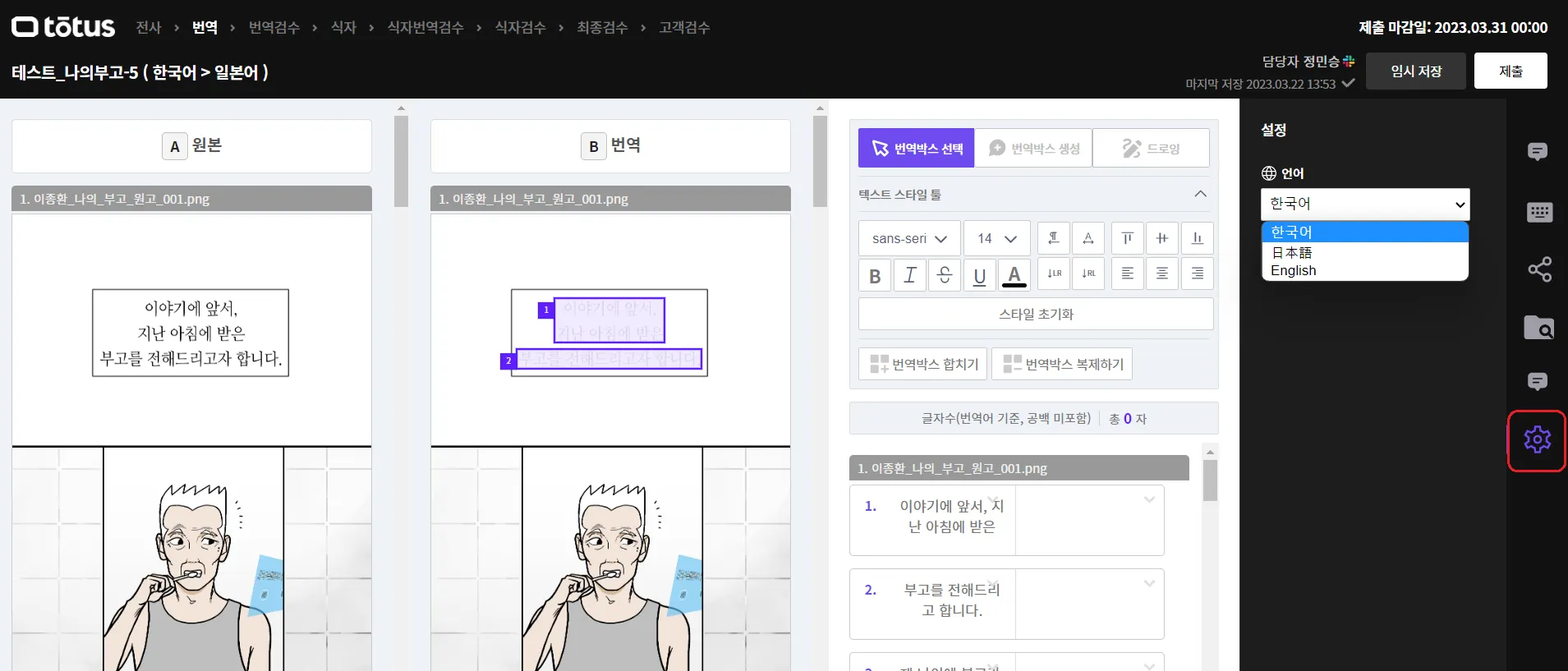Select English from the language list
Screen dimensions: 1568x671
[x=1364, y=271]
